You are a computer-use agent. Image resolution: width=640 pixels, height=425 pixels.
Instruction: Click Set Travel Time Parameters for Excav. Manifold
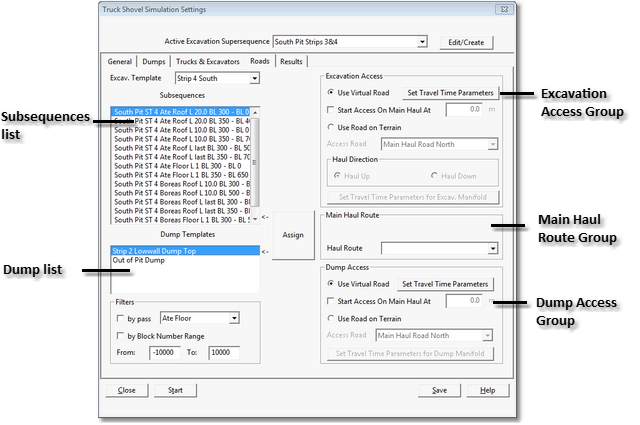click(413, 197)
